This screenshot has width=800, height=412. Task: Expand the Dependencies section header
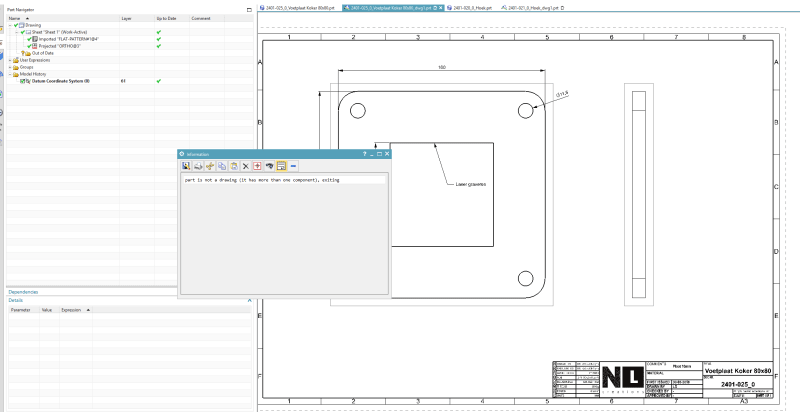point(23,292)
